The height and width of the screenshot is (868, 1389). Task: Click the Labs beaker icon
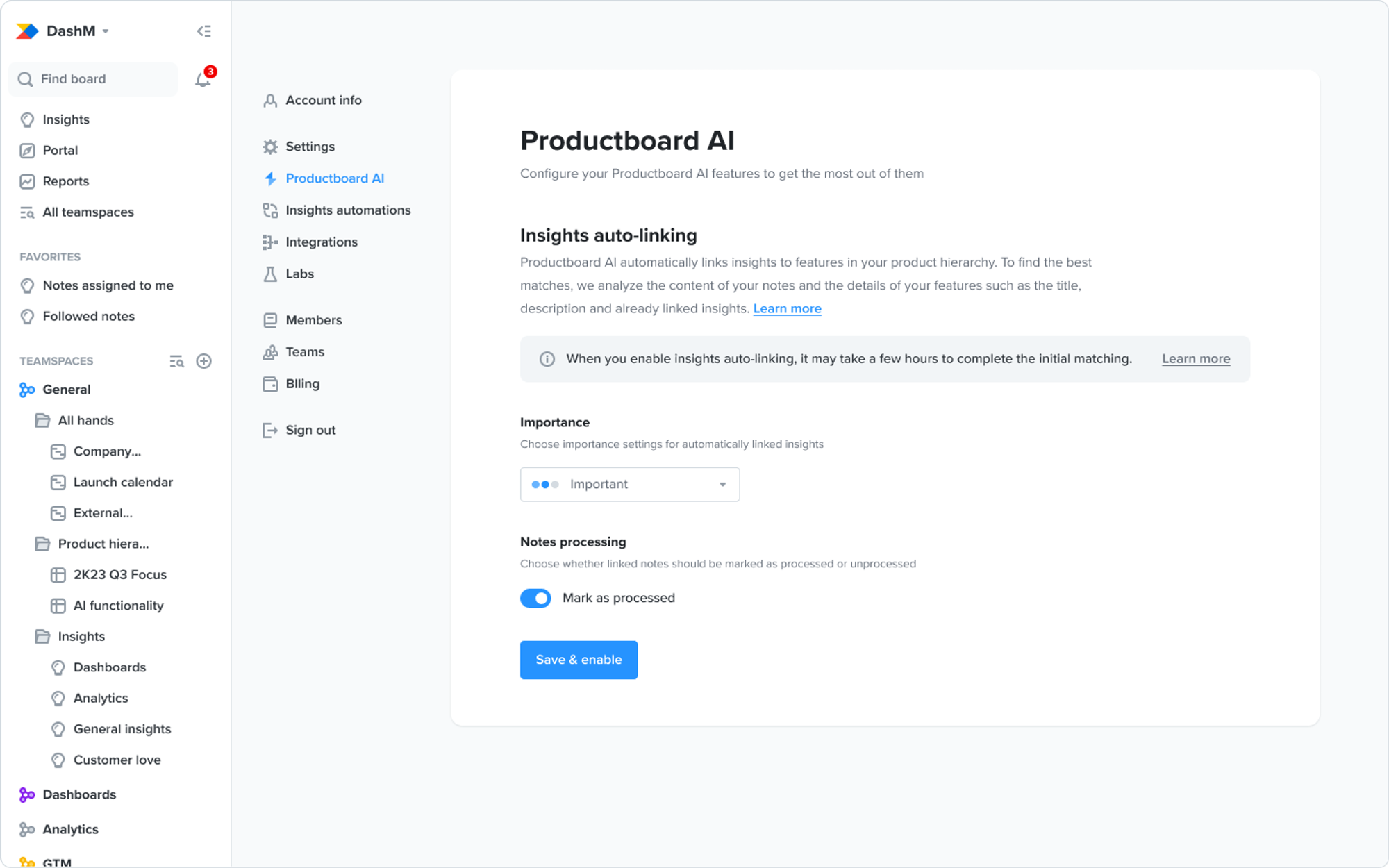tap(270, 273)
